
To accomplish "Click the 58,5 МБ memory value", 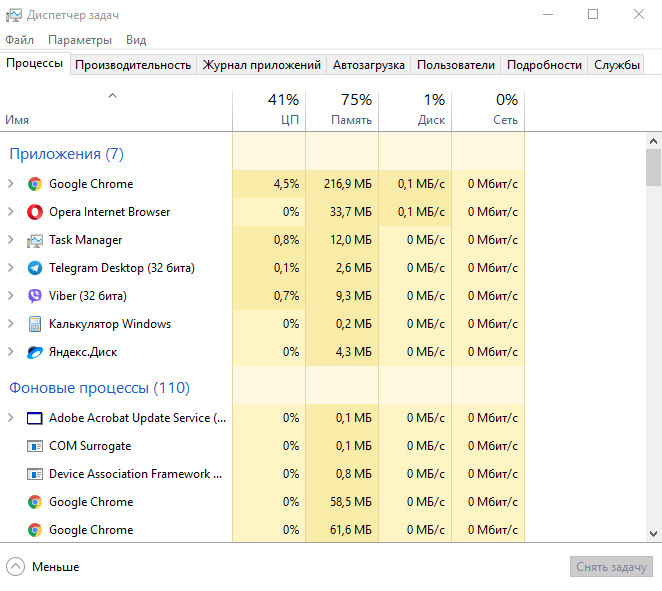I will (351, 502).
